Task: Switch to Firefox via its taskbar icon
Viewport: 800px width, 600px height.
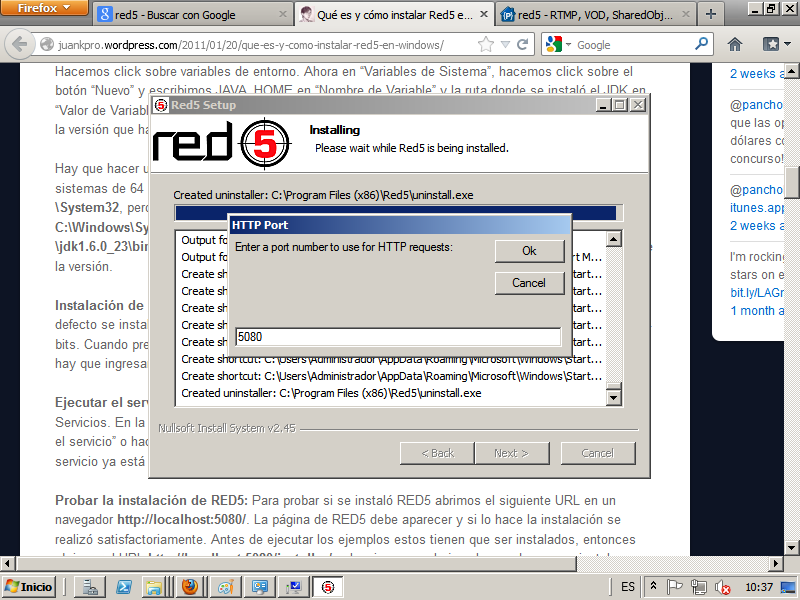Action: (x=190, y=587)
